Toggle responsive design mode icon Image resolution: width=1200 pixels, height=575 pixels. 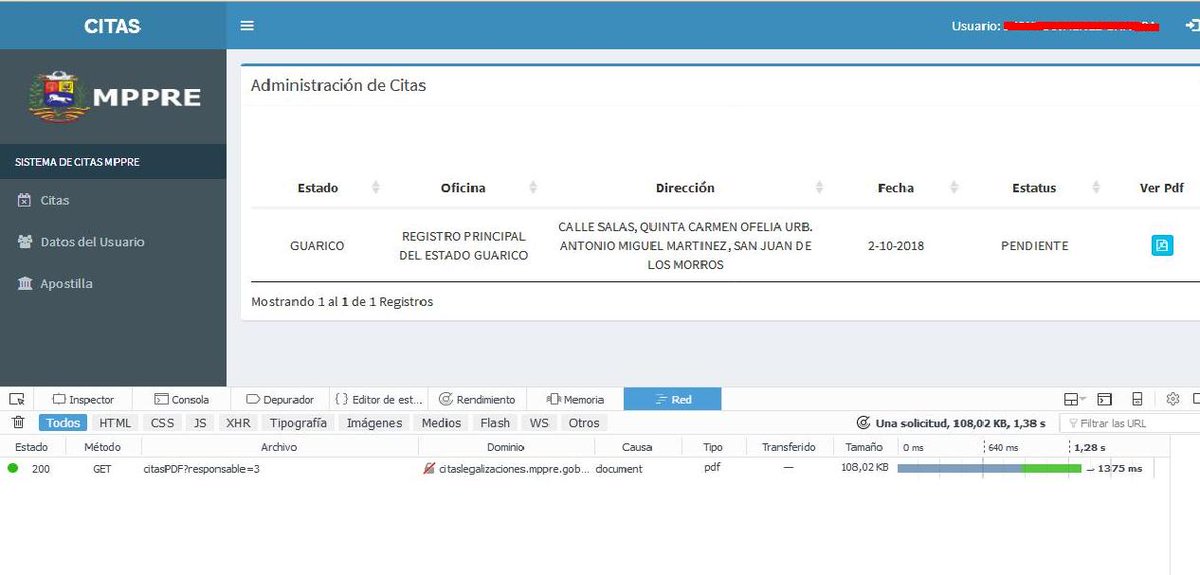tap(1137, 399)
